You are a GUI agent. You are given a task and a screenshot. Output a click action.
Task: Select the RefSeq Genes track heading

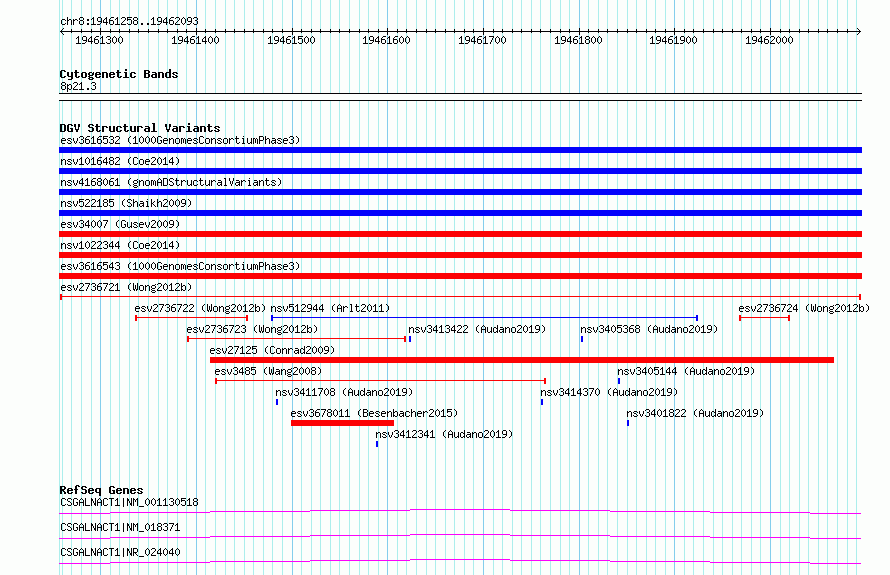(101, 490)
